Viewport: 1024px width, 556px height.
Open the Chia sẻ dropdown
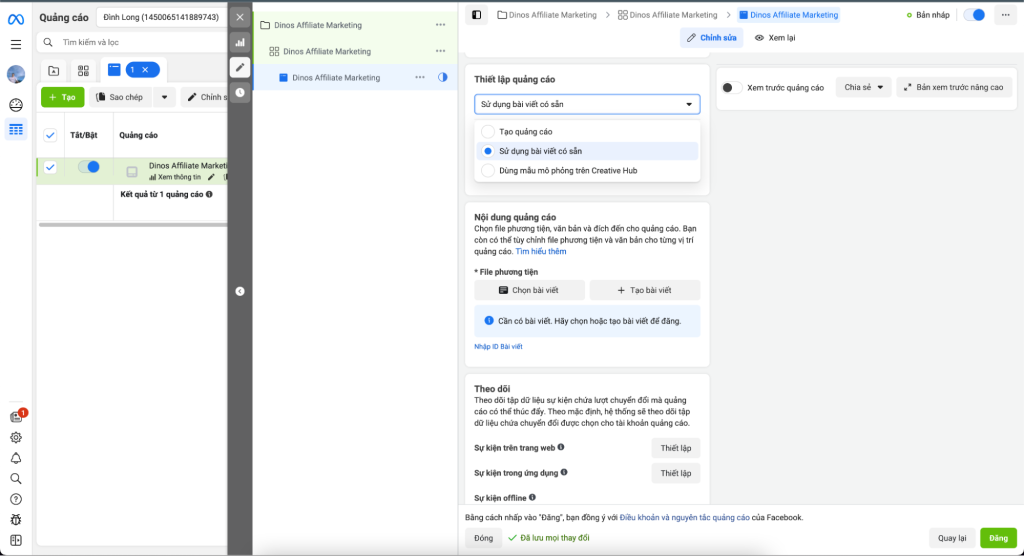[x=863, y=88]
